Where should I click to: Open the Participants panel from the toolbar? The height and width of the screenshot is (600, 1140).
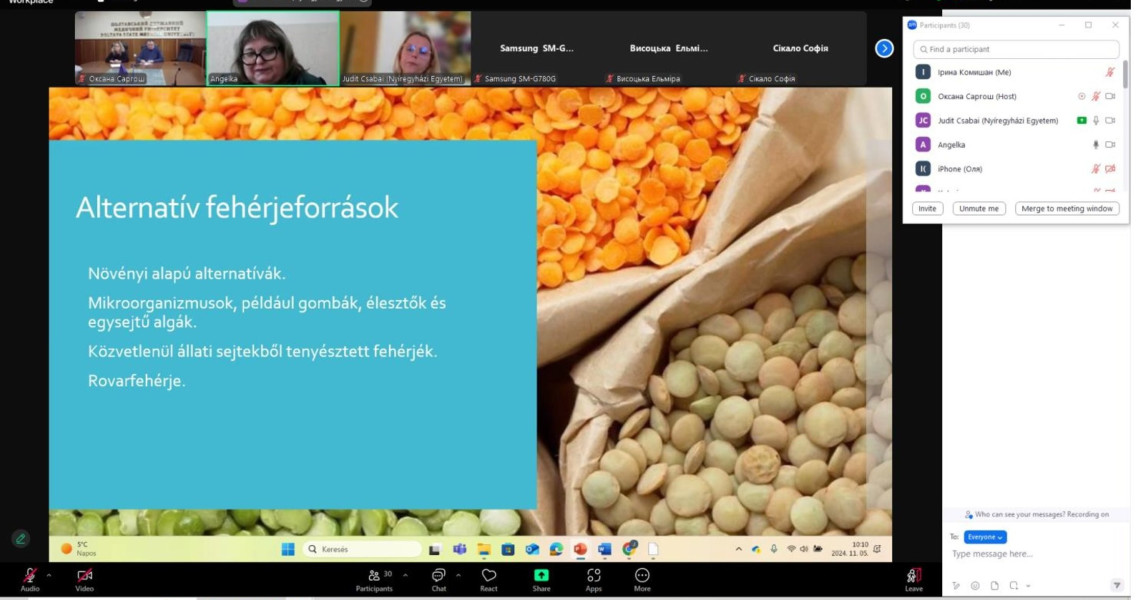pyautogui.click(x=374, y=579)
